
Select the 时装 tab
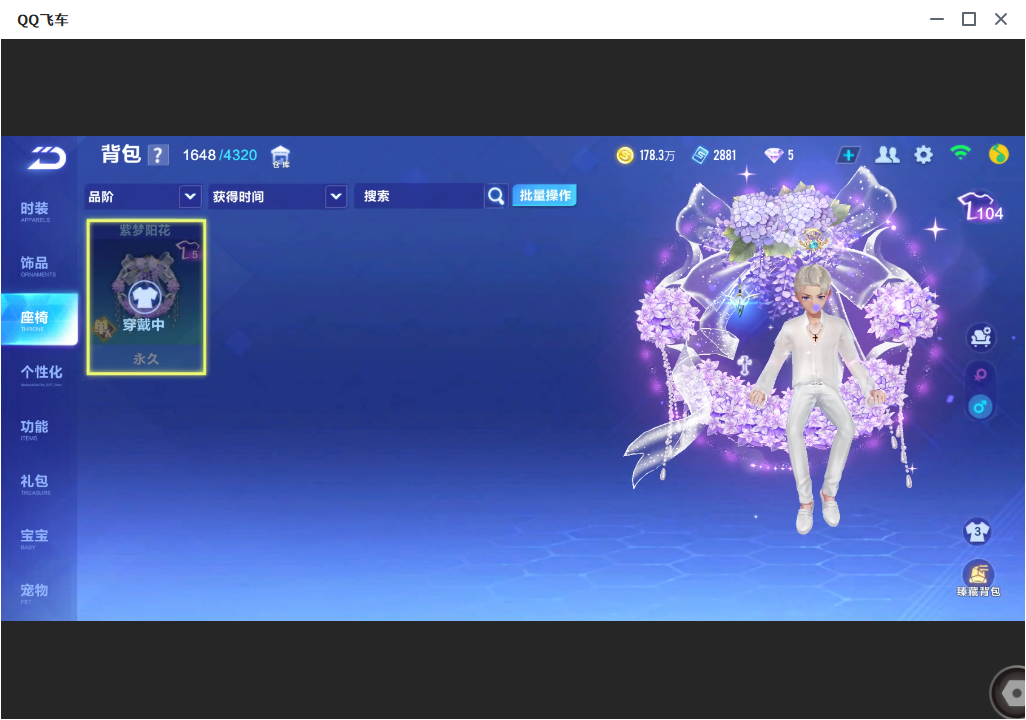[35, 211]
